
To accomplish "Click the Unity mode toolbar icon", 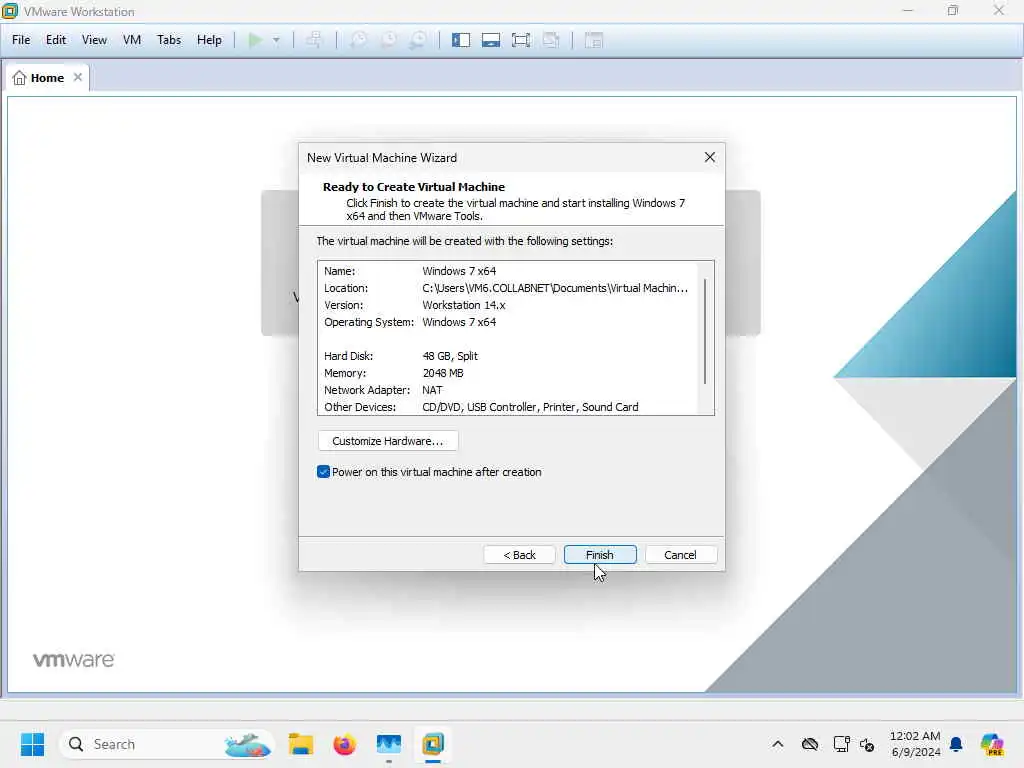I will click(x=551, y=40).
